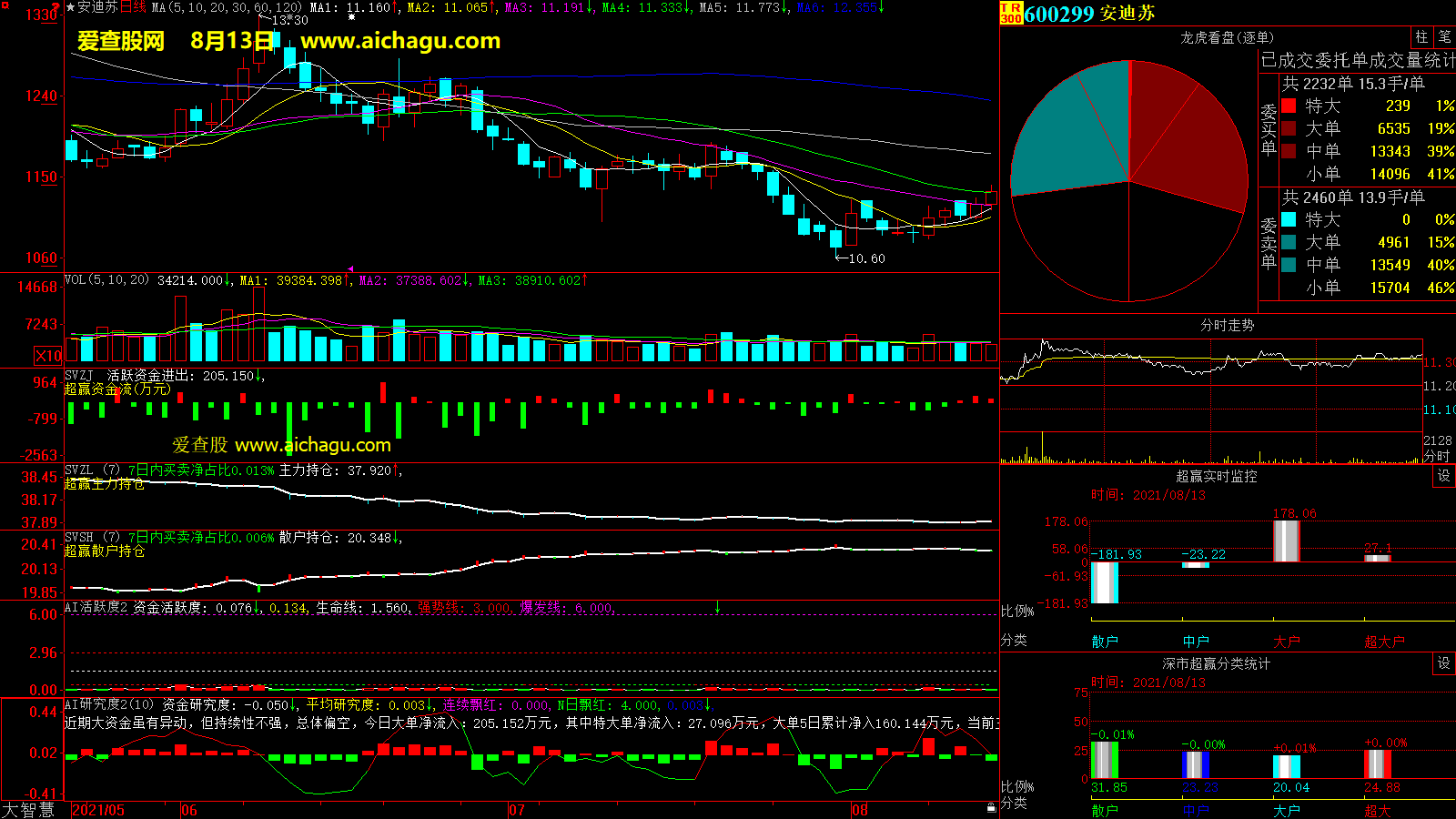Click the TR300 badge beside stock code
Image resolution: width=1456 pixels, height=819 pixels.
(1010, 13)
